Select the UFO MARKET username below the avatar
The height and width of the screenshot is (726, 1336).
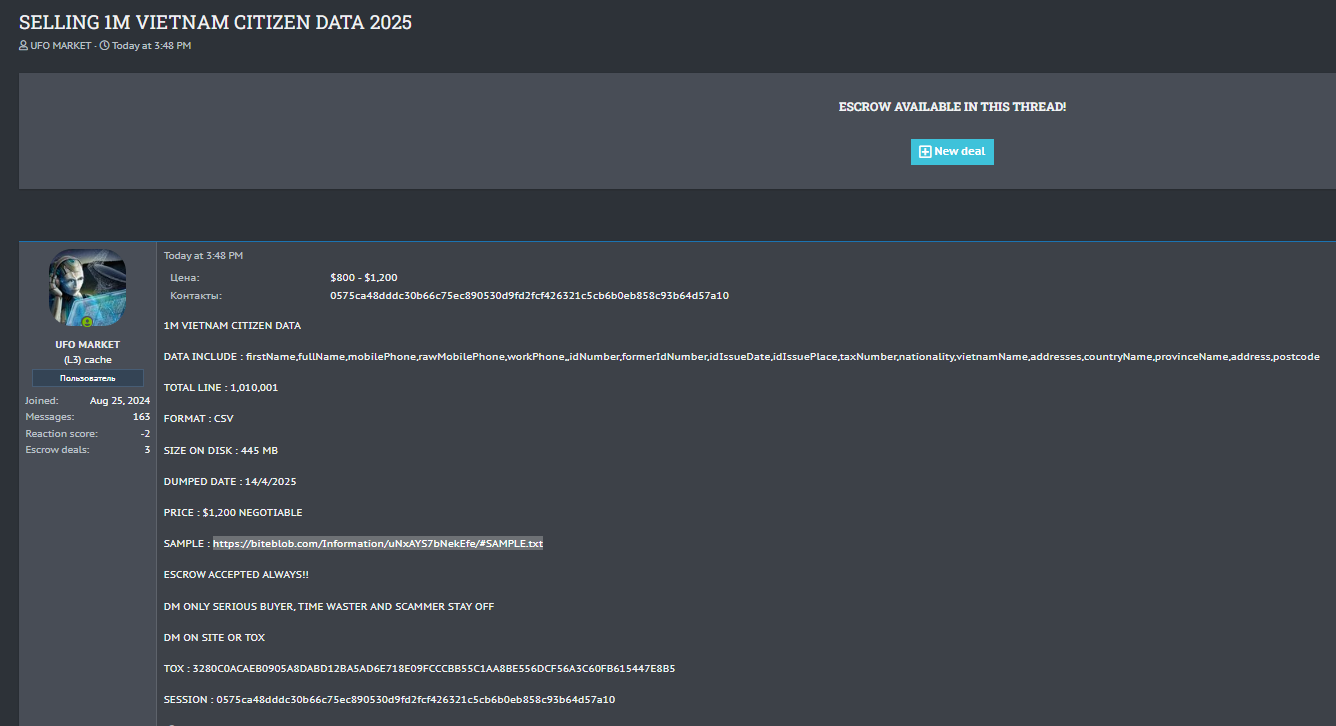pos(87,345)
